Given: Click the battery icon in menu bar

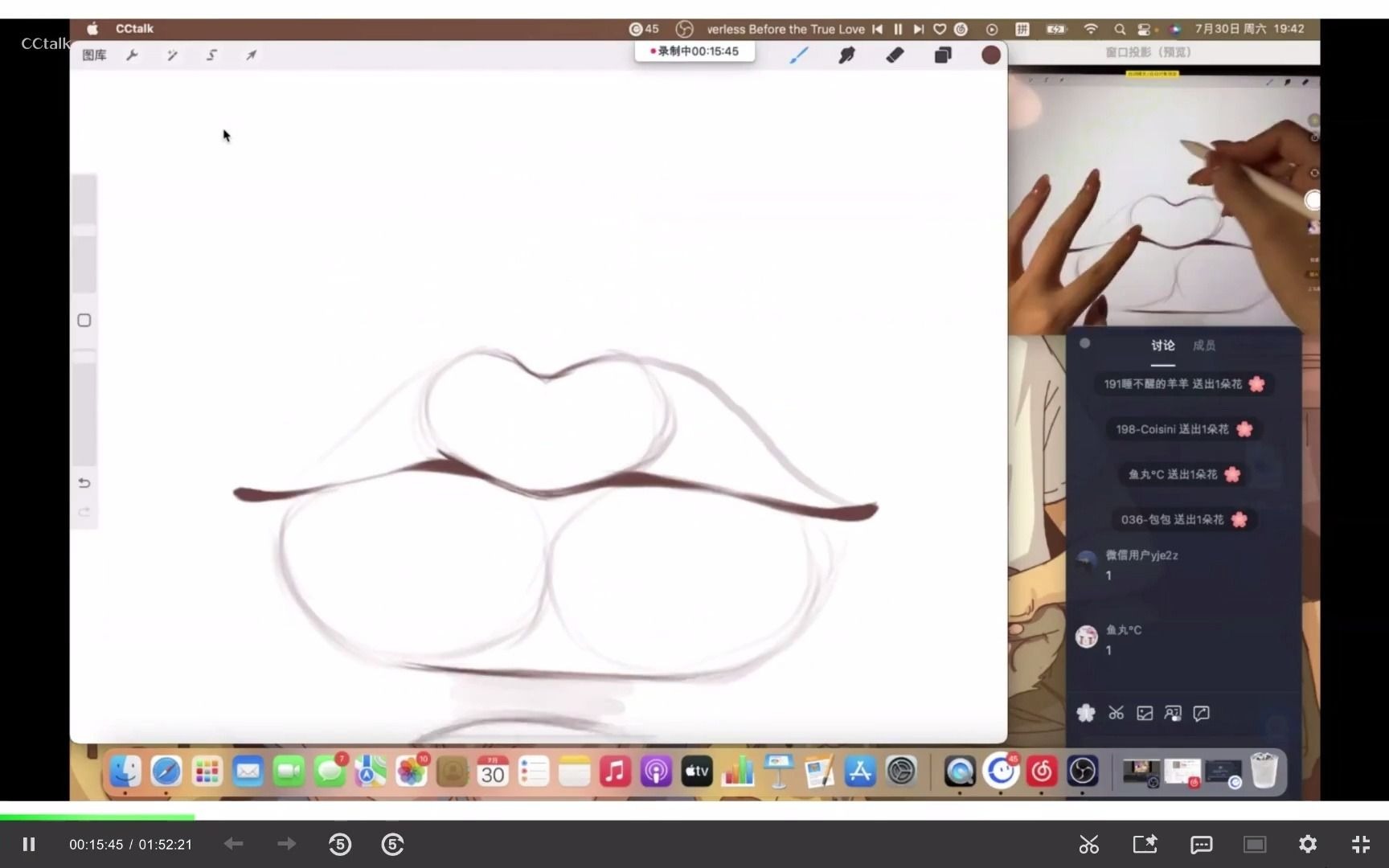Looking at the screenshot, I should [1056, 29].
